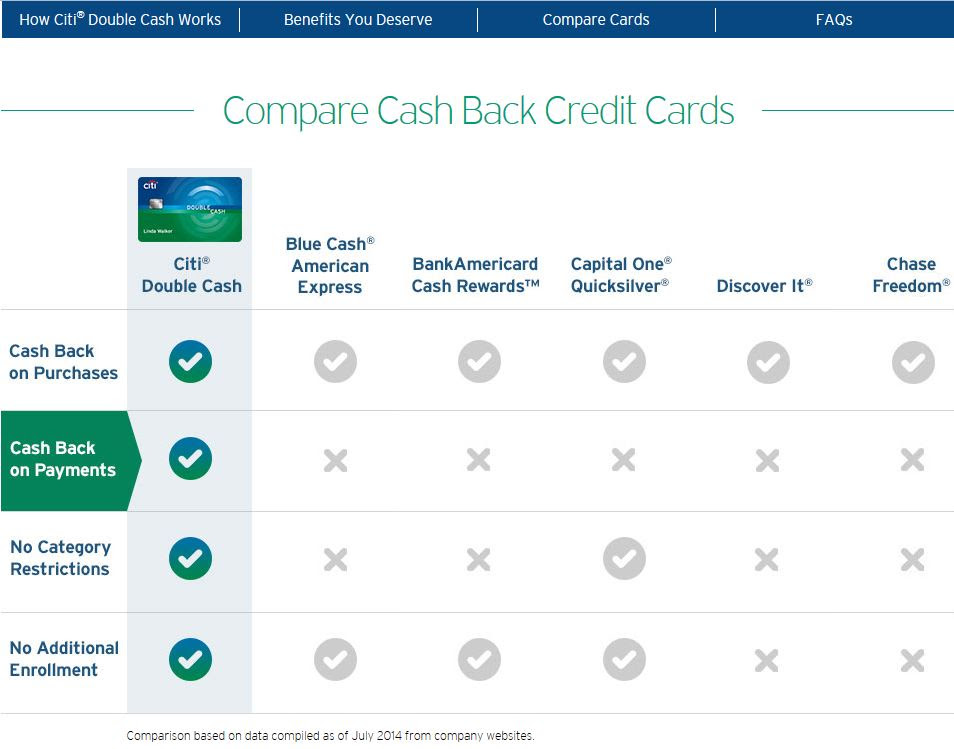Click No Category Restrictions row label
The height and width of the screenshot is (749, 954).
point(61,558)
